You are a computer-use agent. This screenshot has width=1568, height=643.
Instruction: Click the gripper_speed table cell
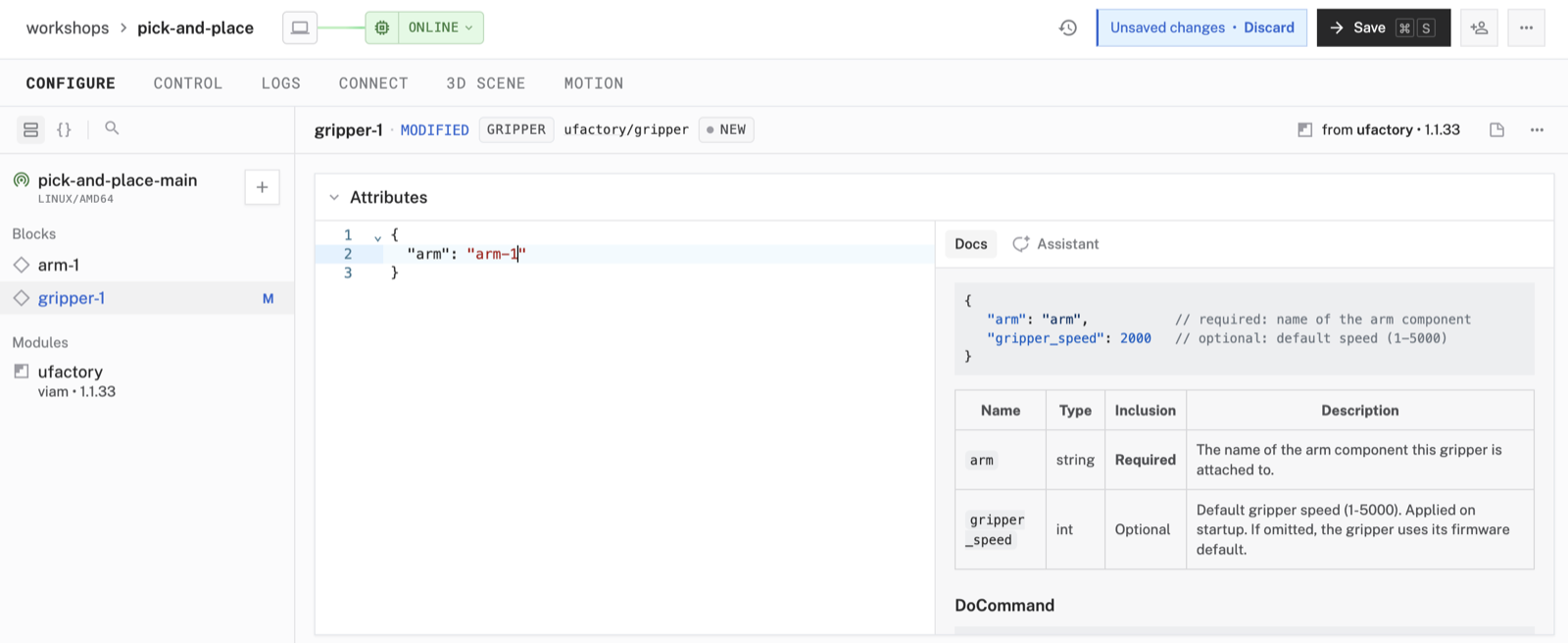(x=1001, y=529)
